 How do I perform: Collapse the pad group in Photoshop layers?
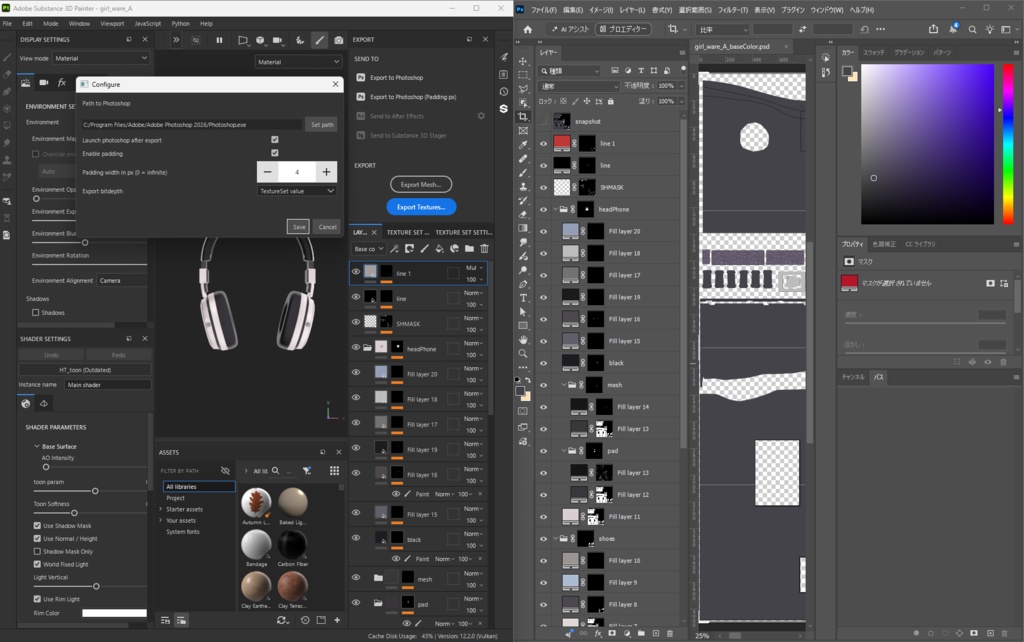[x=564, y=451]
